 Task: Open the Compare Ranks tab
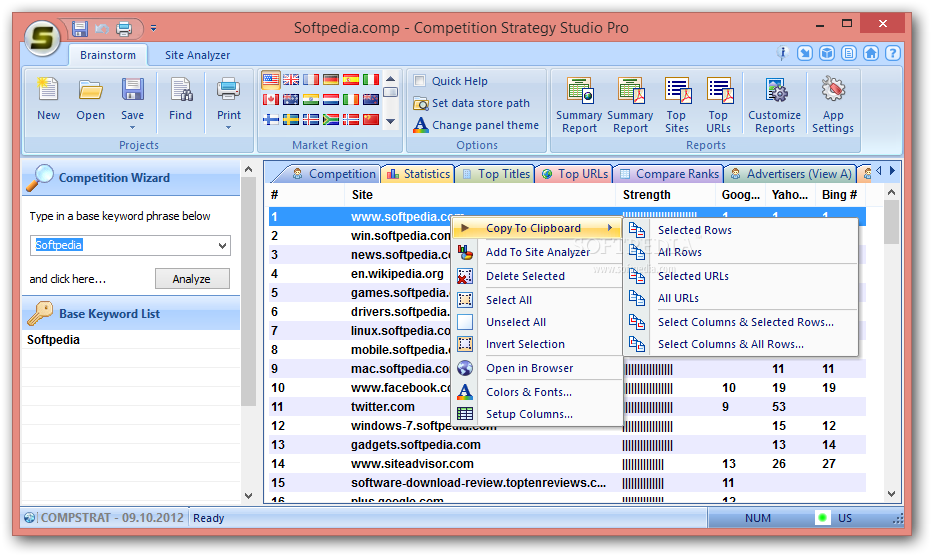click(x=669, y=174)
